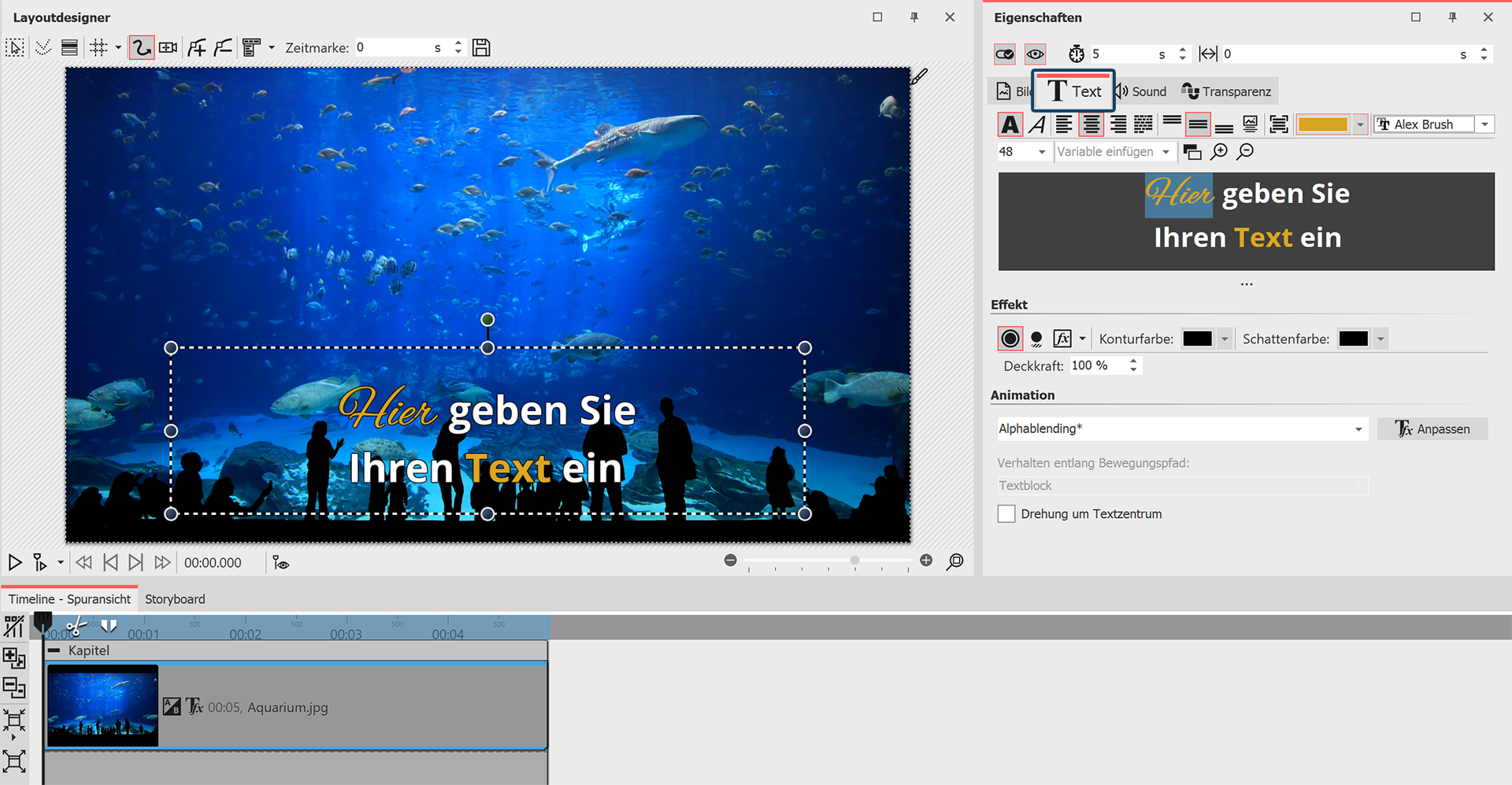This screenshot has width=1512, height=785.
Task: Toggle the grid display icon
Action: 98,48
